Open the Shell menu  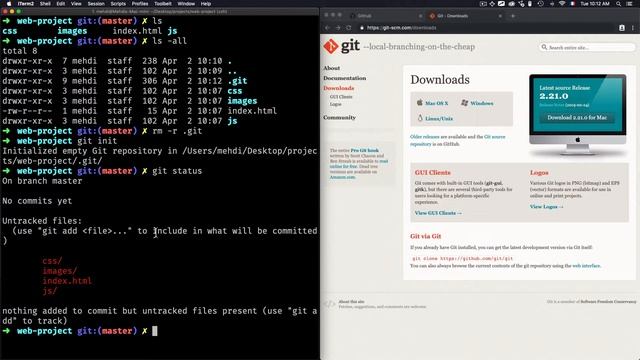[45, 4]
